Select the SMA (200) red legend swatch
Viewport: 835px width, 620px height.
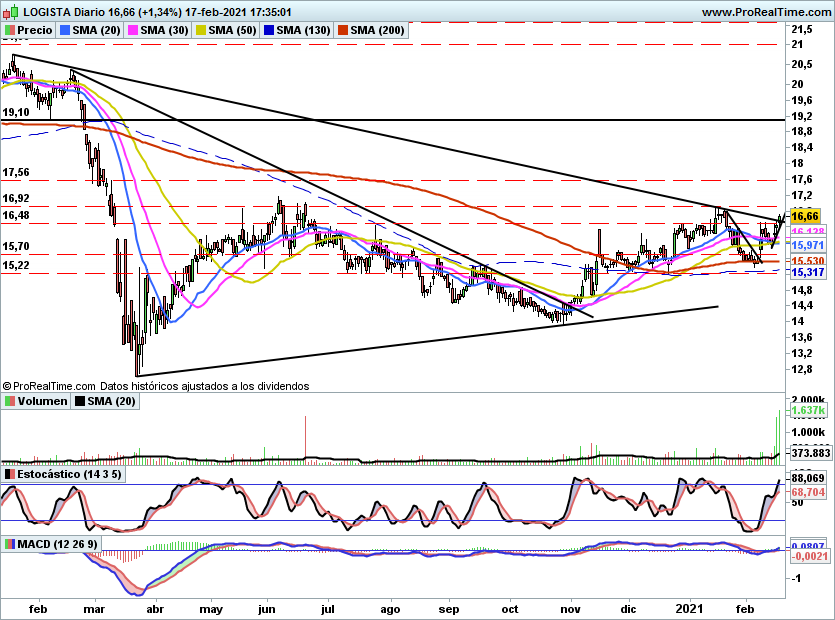pos(342,31)
